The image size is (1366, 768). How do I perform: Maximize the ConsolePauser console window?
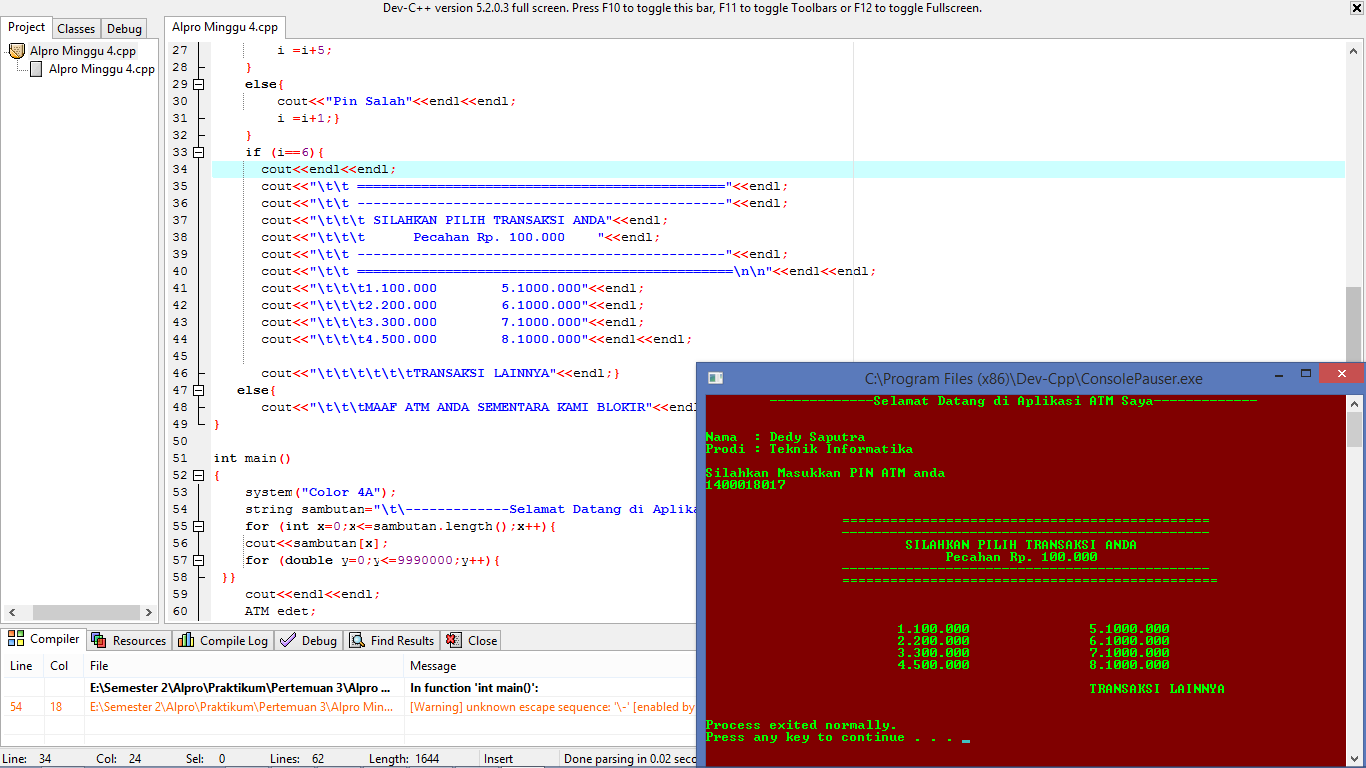coord(1306,374)
